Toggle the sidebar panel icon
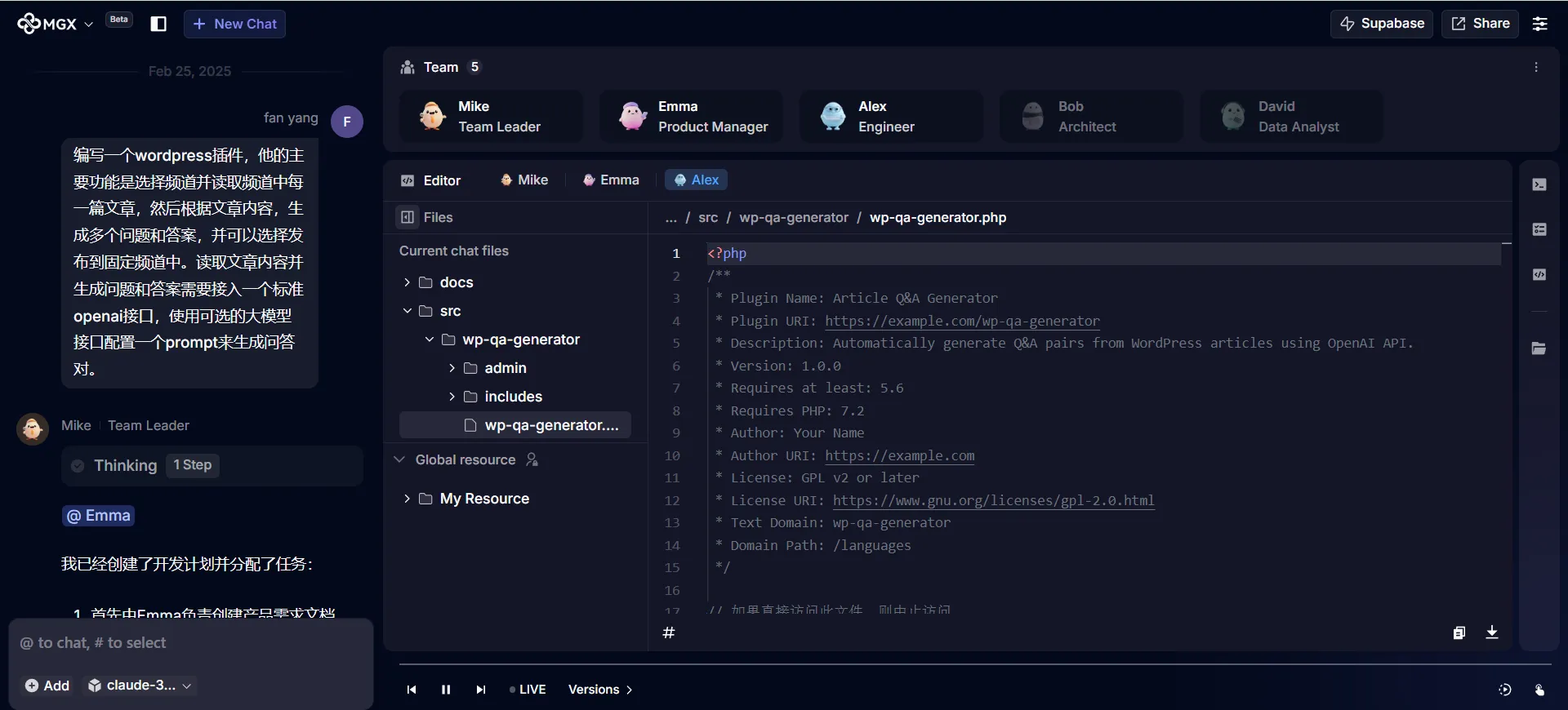This screenshot has width=1568, height=710. (158, 24)
